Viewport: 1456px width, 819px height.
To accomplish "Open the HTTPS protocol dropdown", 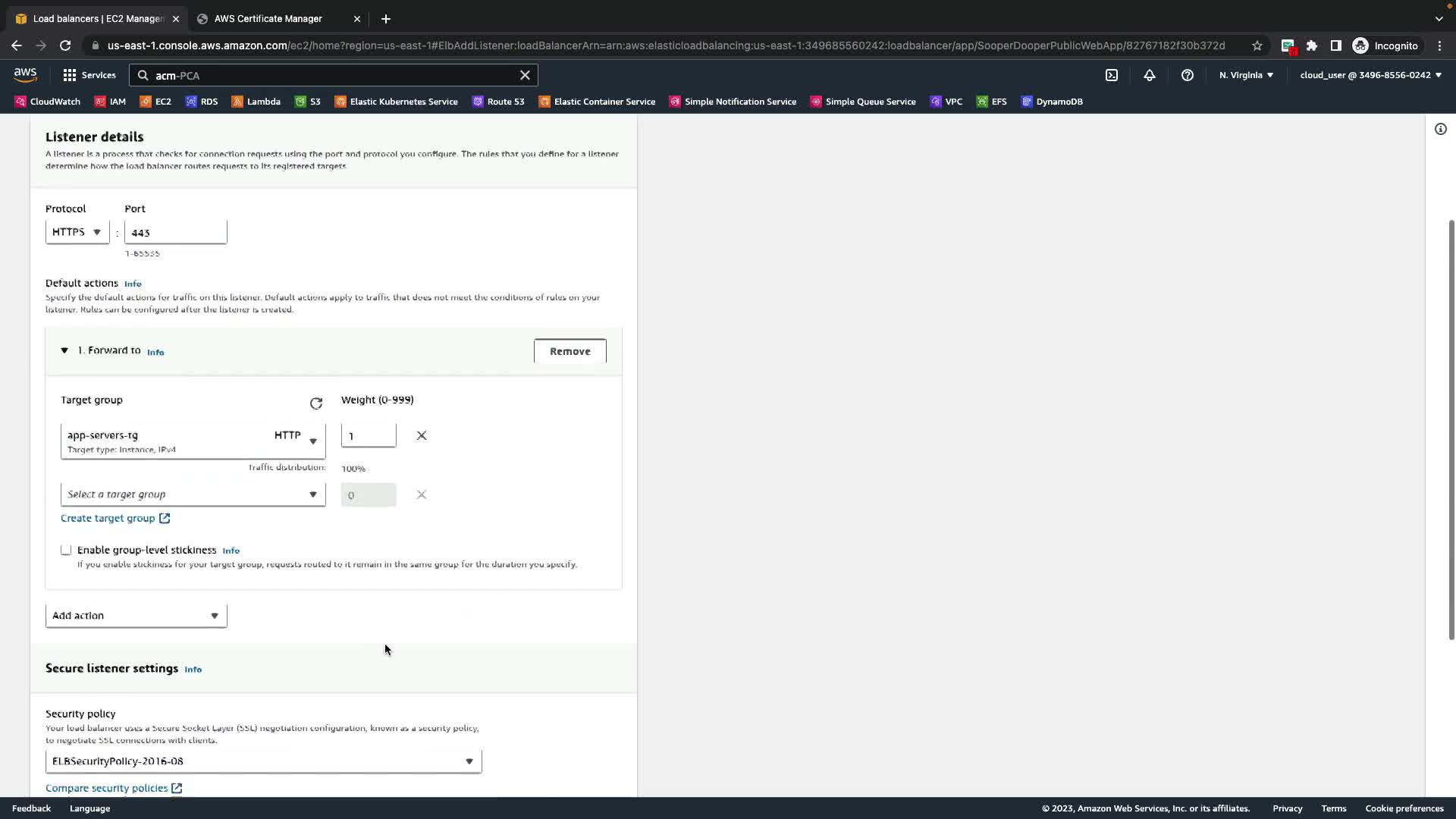I will [77, 232].
